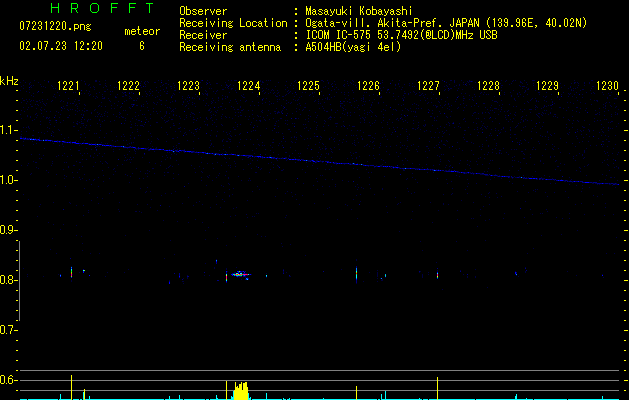Select the Ogata-vill. Akita-Pref. JAPAN location text
The width and height of the screenshot is (629, 400).
pos(446,23)
